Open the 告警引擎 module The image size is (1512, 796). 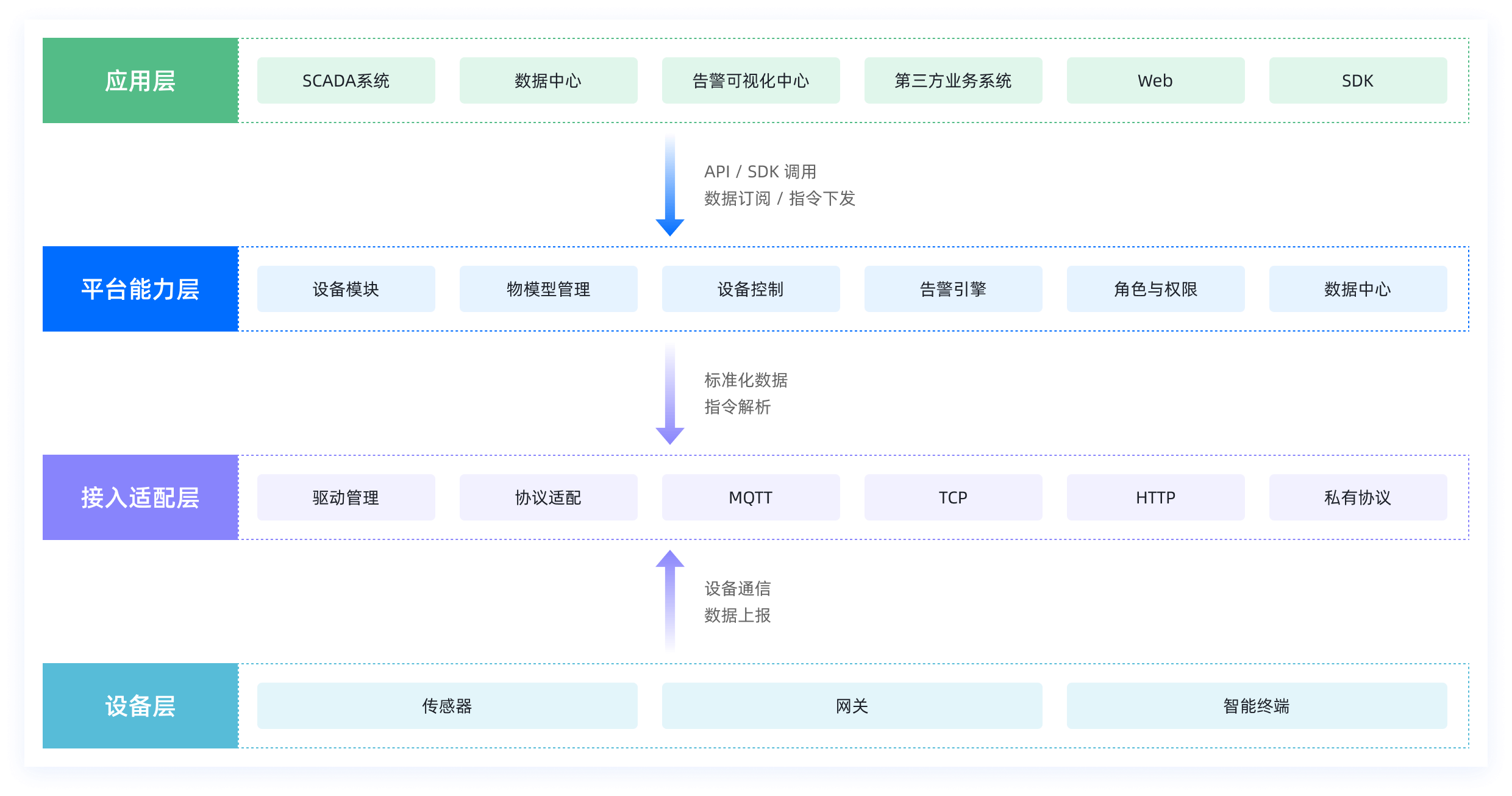[x=953, y=289]
